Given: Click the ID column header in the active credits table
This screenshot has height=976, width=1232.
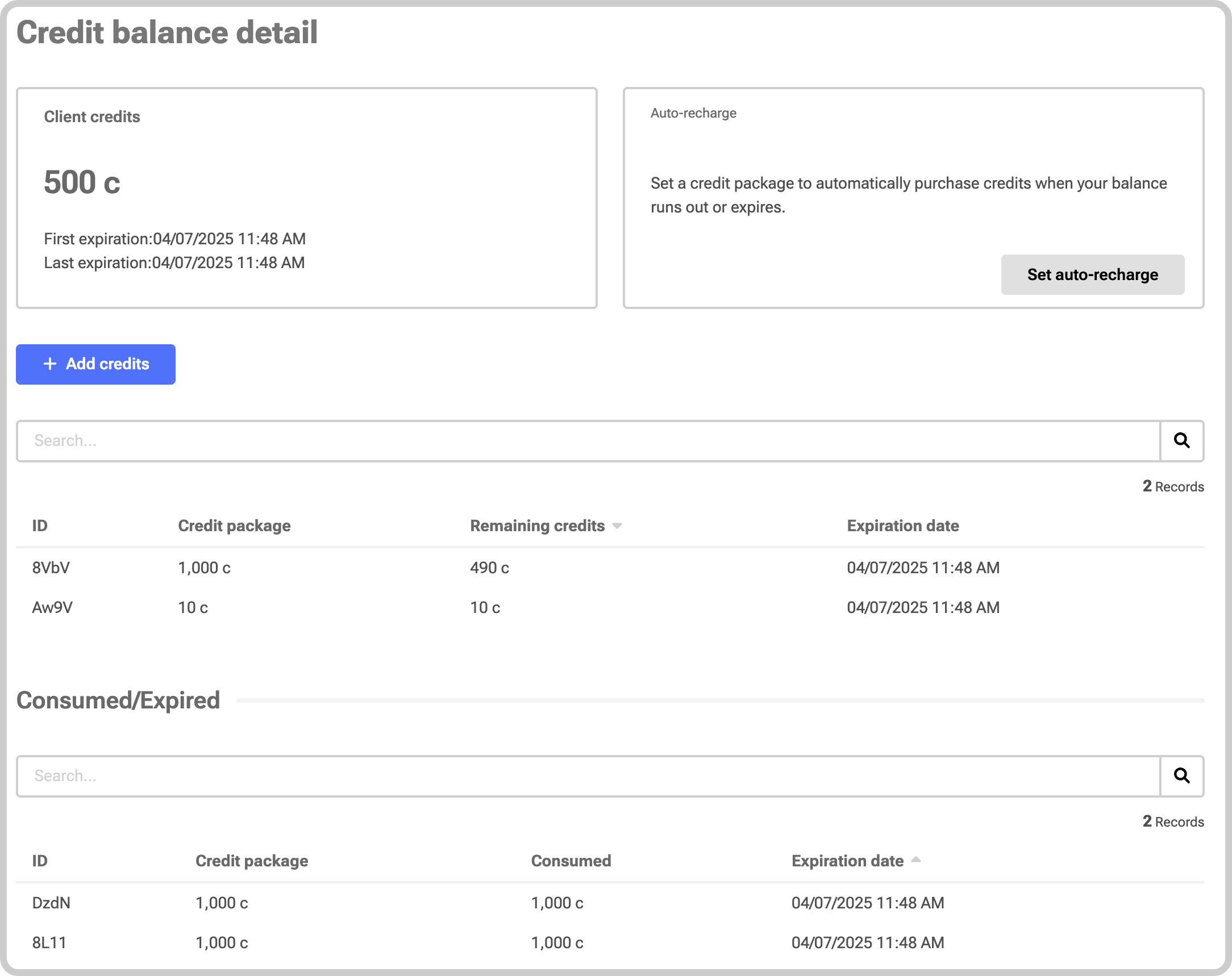Looking at the screenshot, I should click(x=40, y=525).
